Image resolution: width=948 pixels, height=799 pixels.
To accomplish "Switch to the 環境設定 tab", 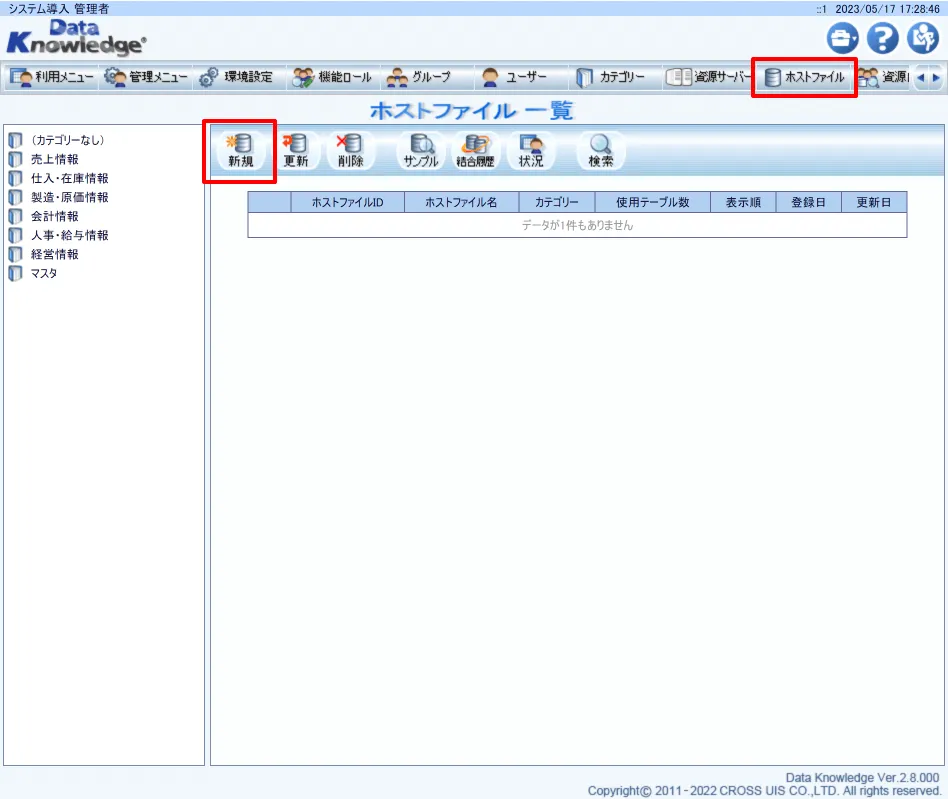I will point(236,77).
